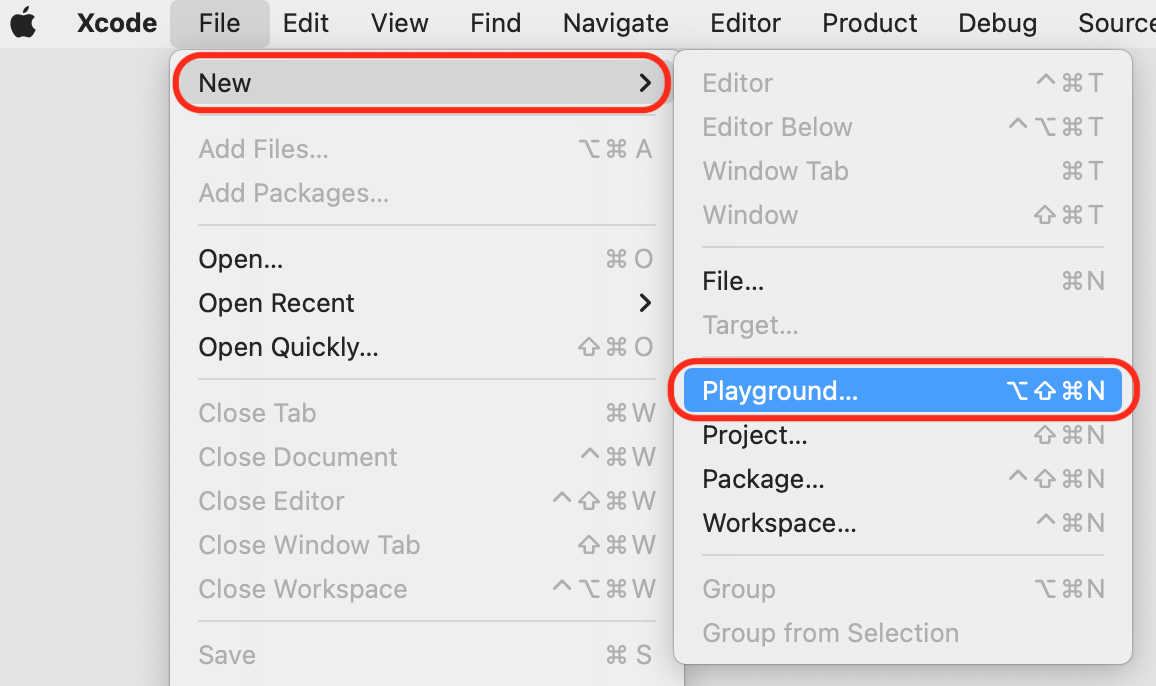Viewport: 1156px width, 686px height.
Task: Choose Package… in the New submenu
Action: click(763, 479)
